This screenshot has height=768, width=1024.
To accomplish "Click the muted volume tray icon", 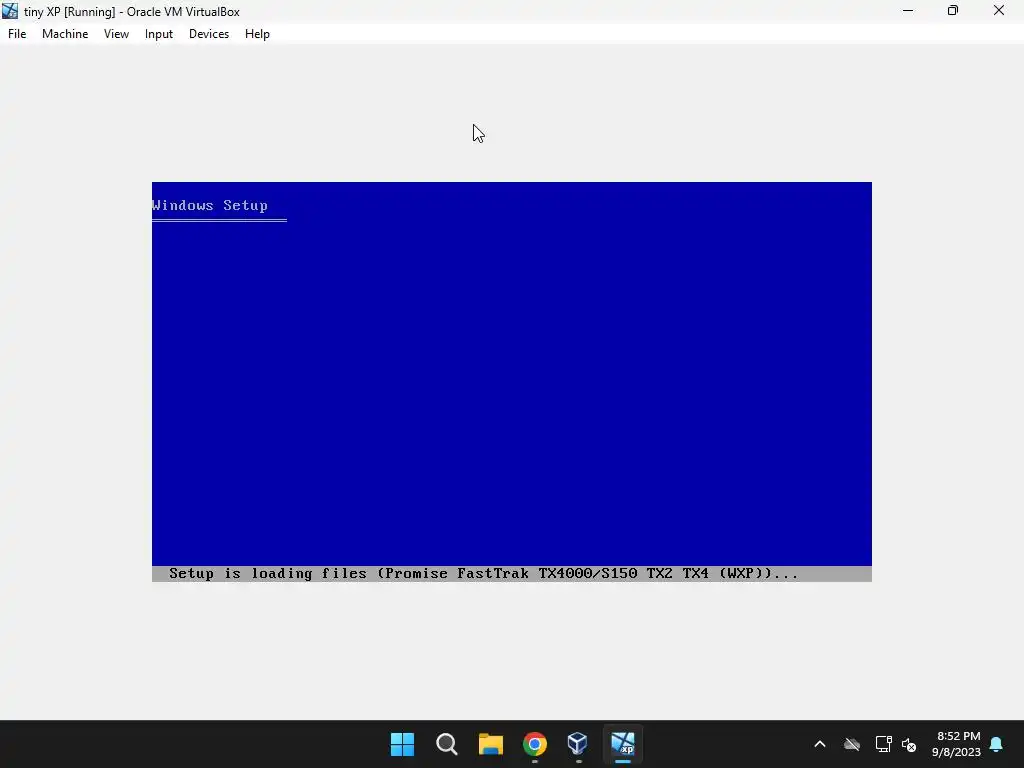I will click(x=909, y=744).
